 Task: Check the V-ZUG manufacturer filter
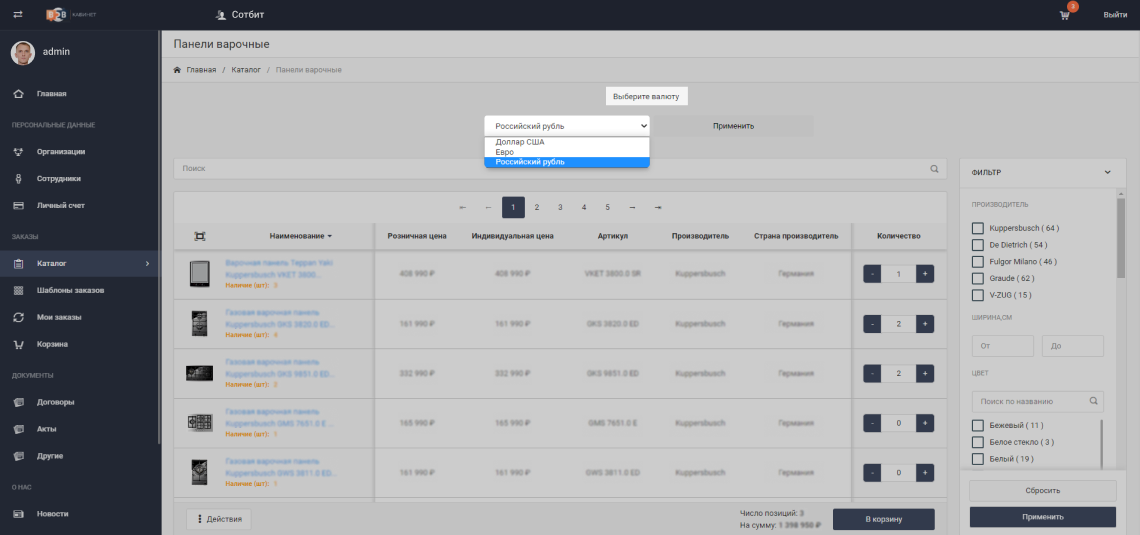[x=978, y=295]
